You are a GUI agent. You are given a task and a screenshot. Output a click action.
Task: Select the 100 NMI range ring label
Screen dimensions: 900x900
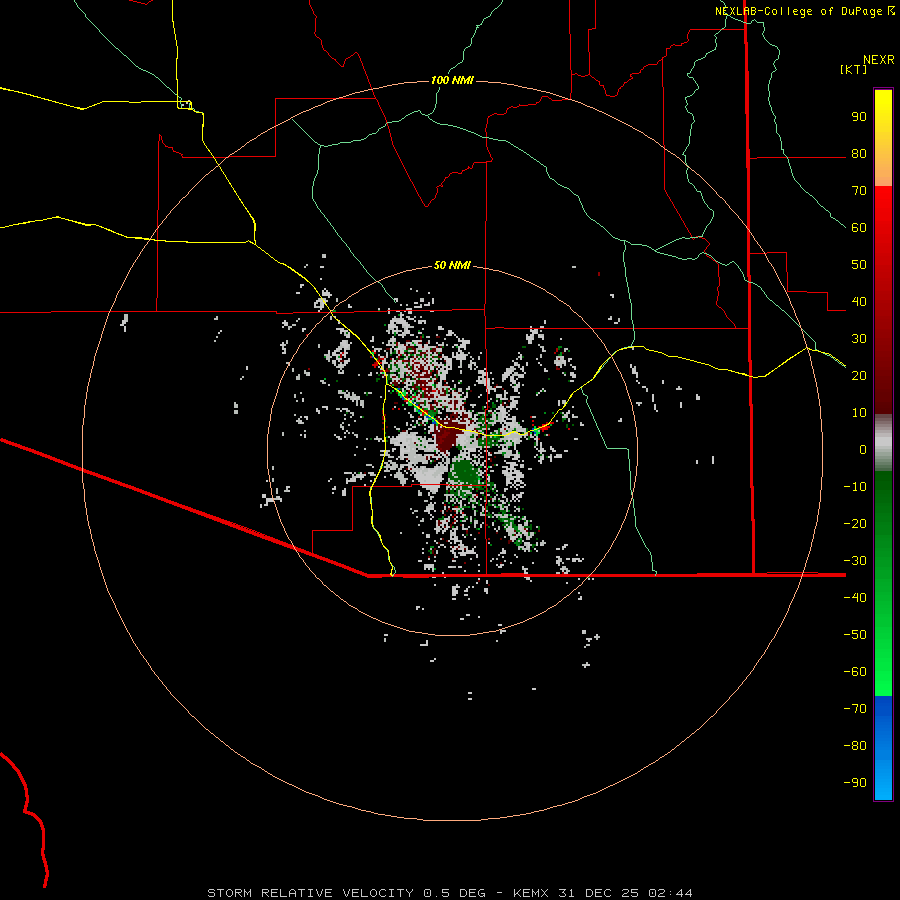pos(452,80)
